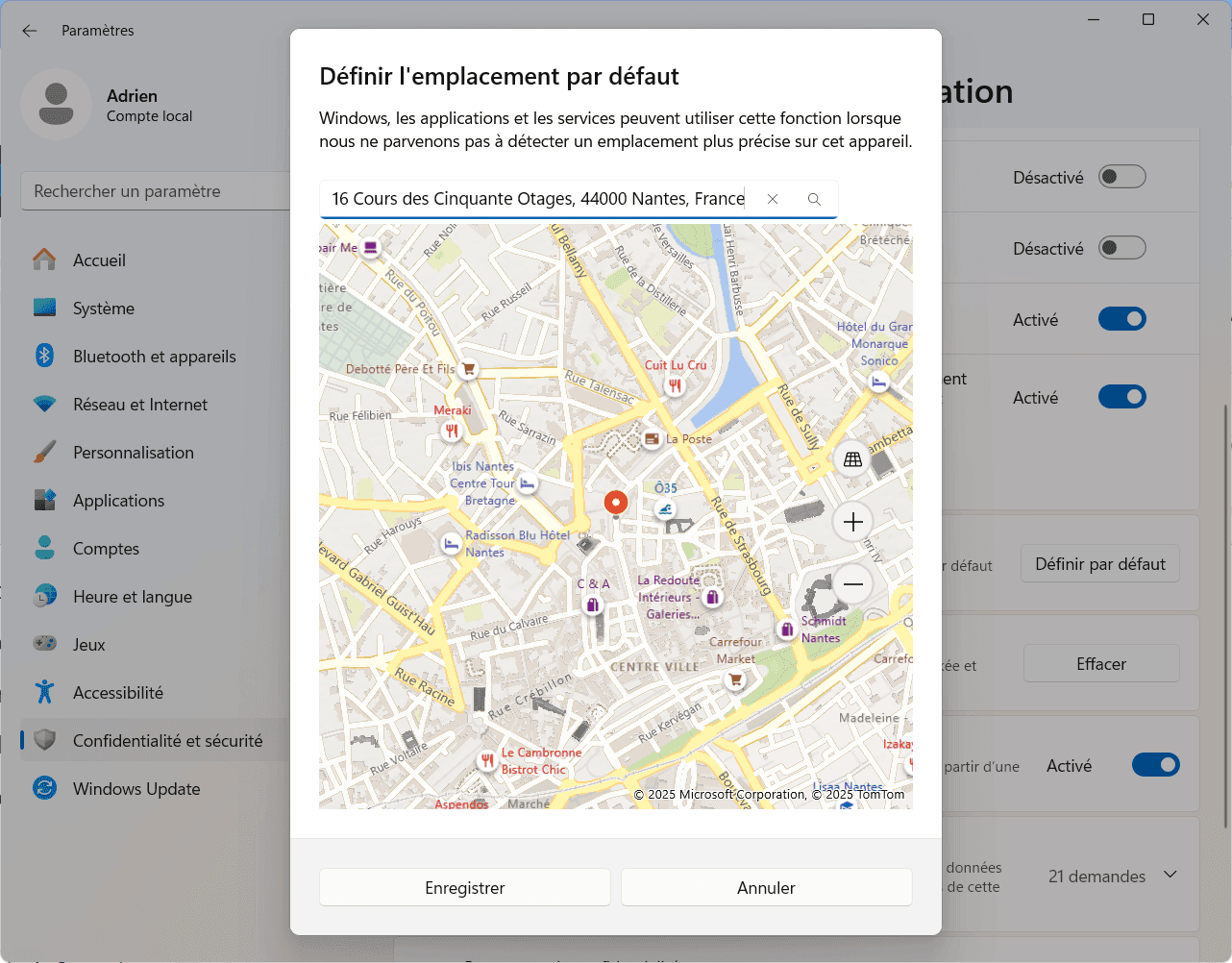Click the Schmidt Nantes shopping bag icon
The image size is (1232, 963).
tap(787, 630)
